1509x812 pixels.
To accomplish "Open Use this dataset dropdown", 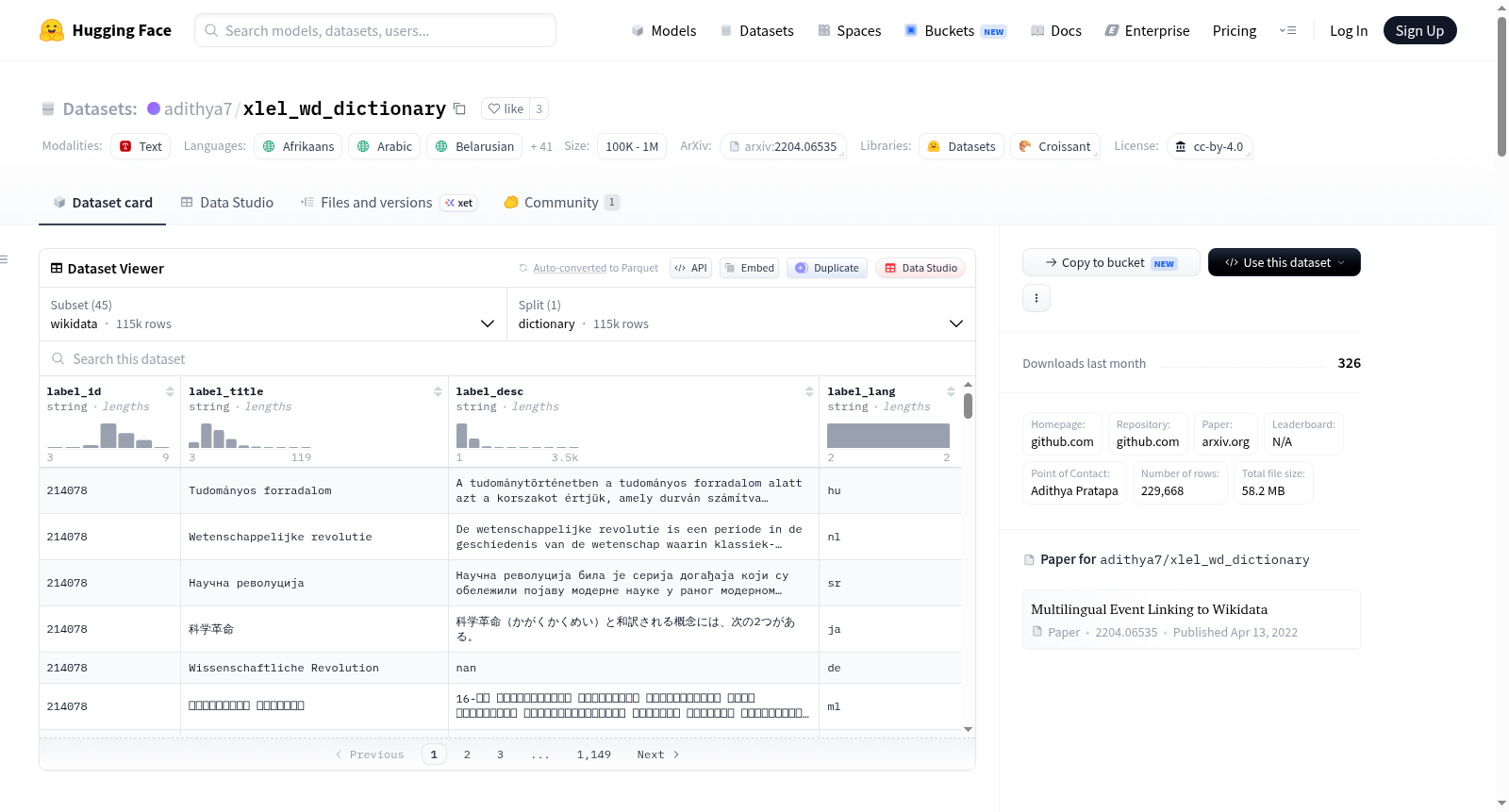I will coord(1284,262).
